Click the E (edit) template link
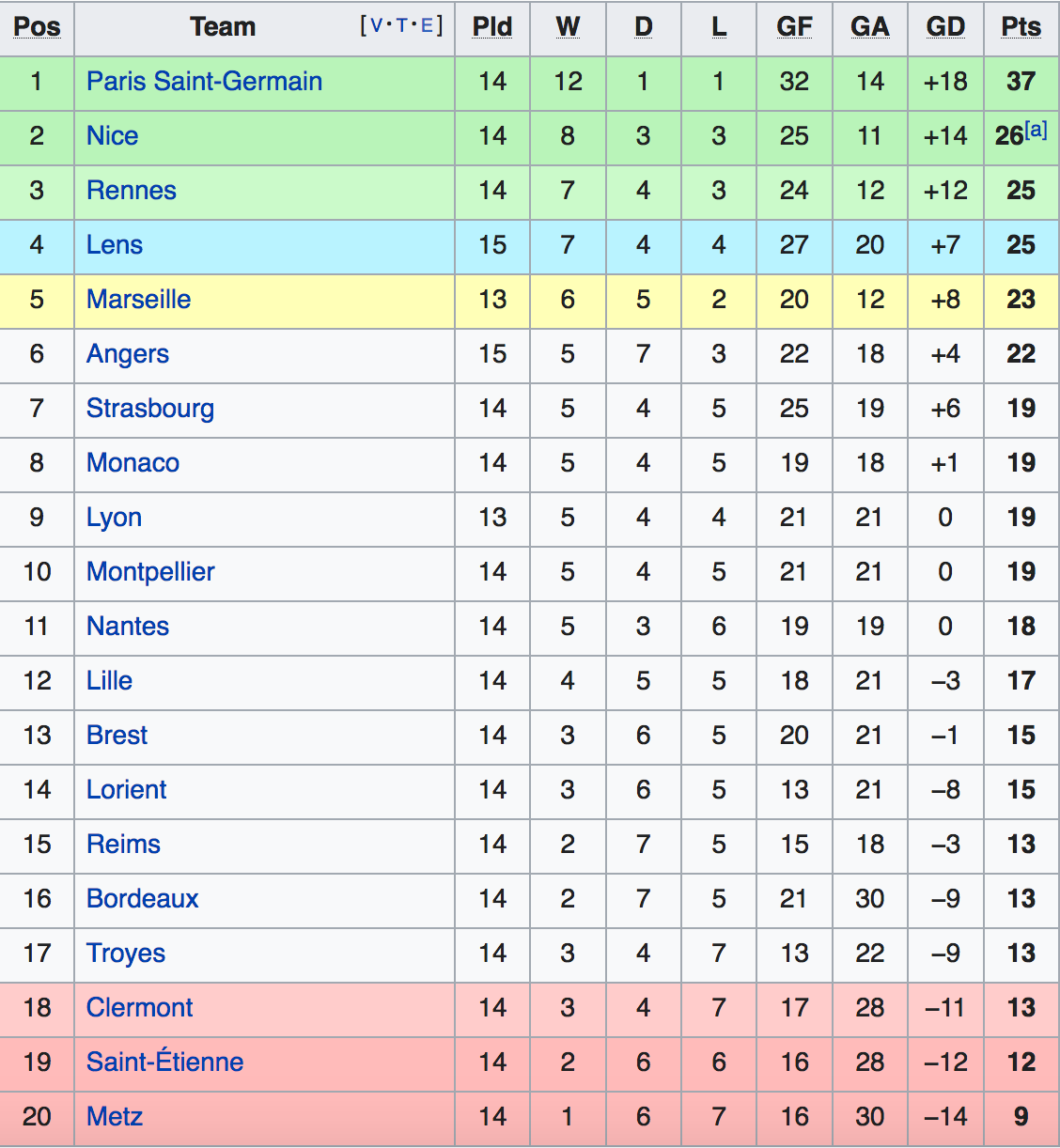 427,25
